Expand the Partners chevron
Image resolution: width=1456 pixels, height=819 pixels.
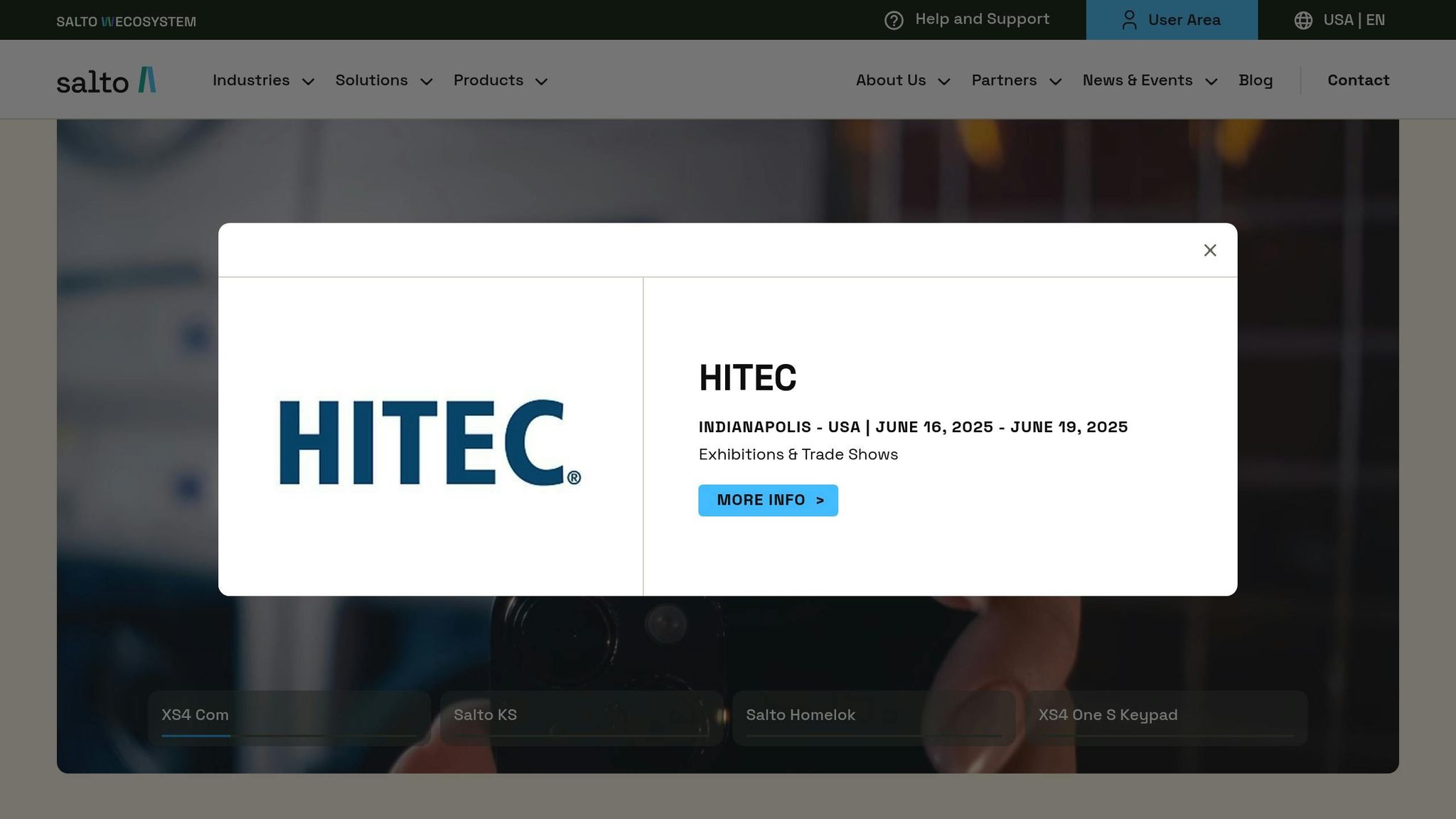coord(1056,82)
